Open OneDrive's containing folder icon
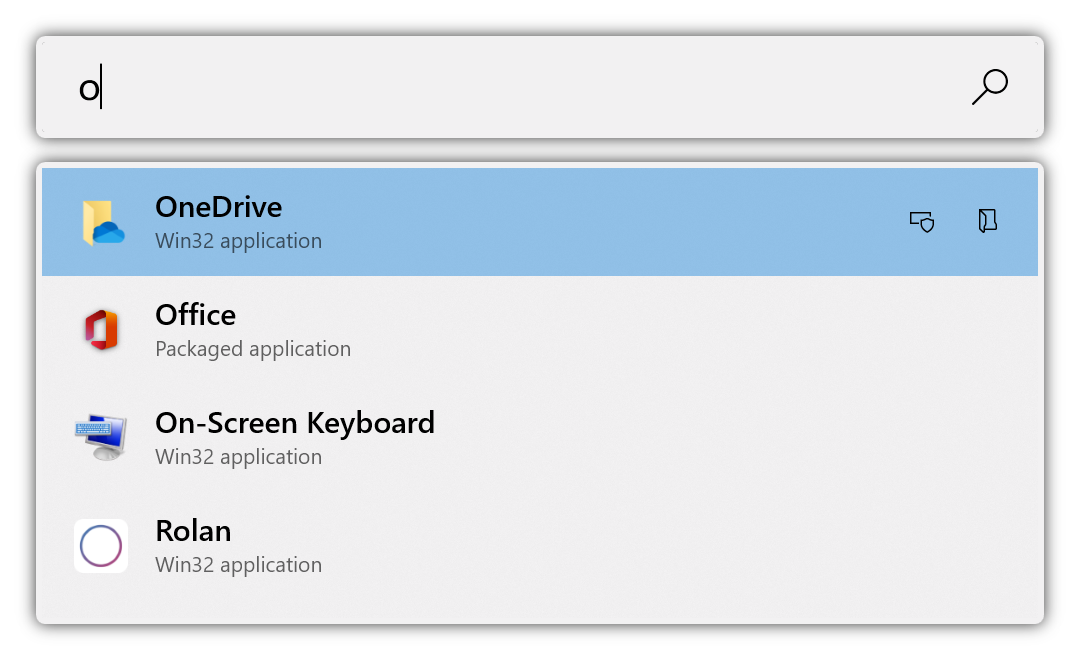 (x=987, y=221)
